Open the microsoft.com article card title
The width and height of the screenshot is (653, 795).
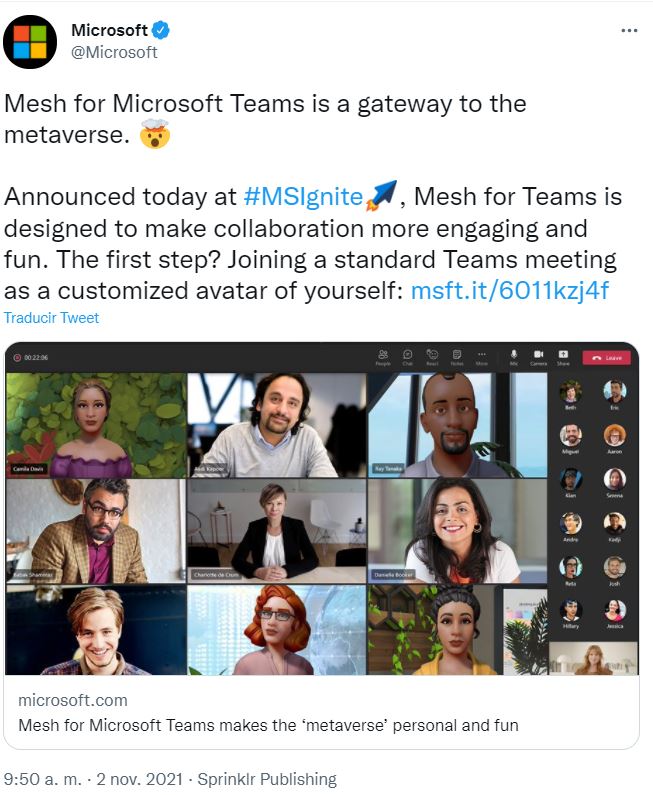pyautogui.click(x=268, y=725)
